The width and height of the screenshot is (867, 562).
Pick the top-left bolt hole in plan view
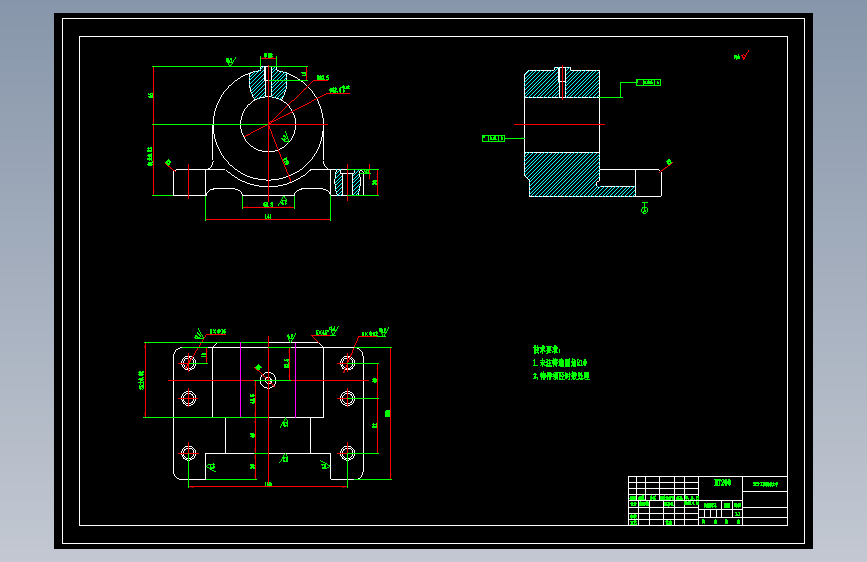click(189, 363)
